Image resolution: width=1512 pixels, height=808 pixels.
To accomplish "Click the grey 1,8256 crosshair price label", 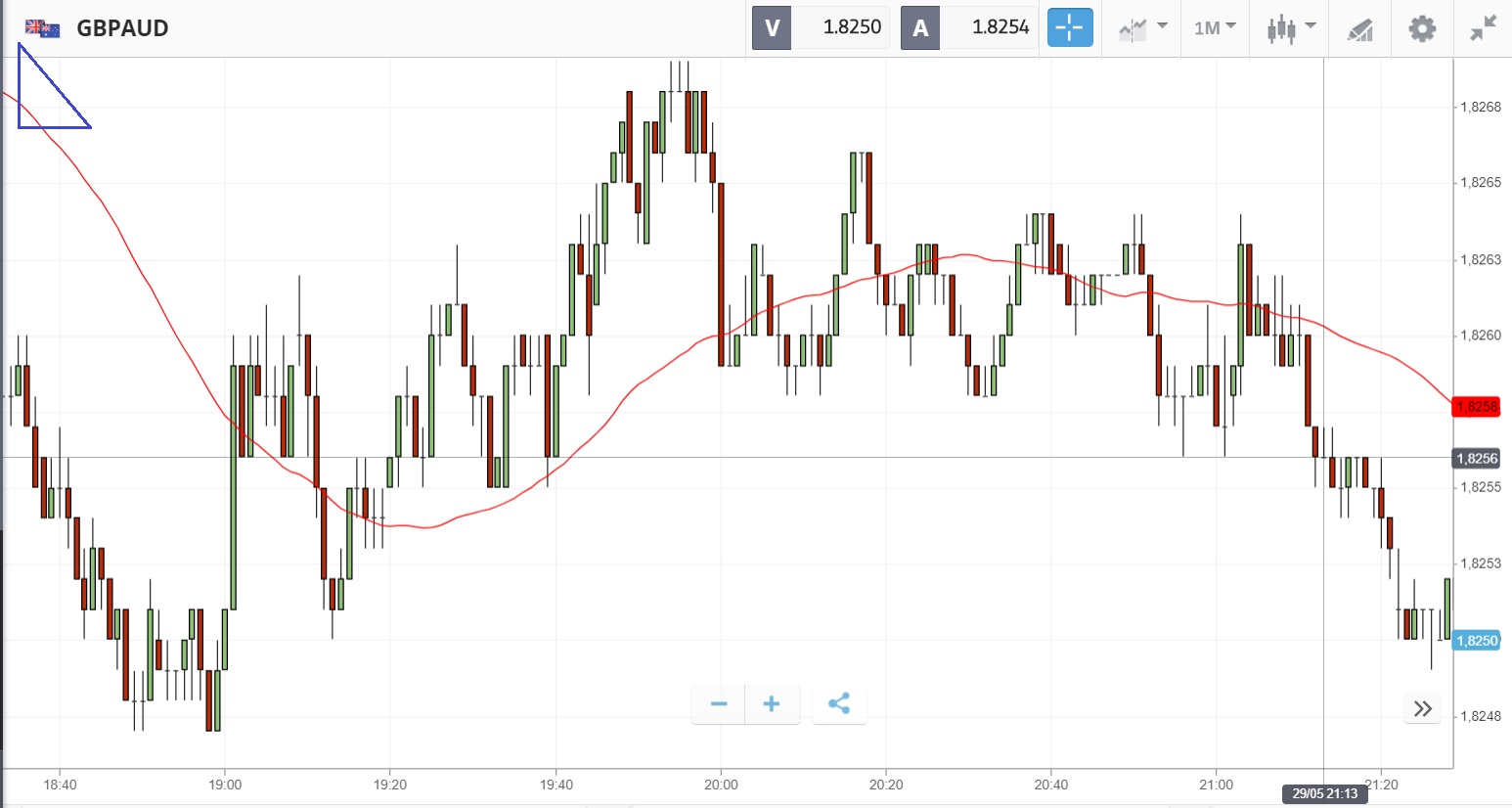I will [x=1476, y=459].
